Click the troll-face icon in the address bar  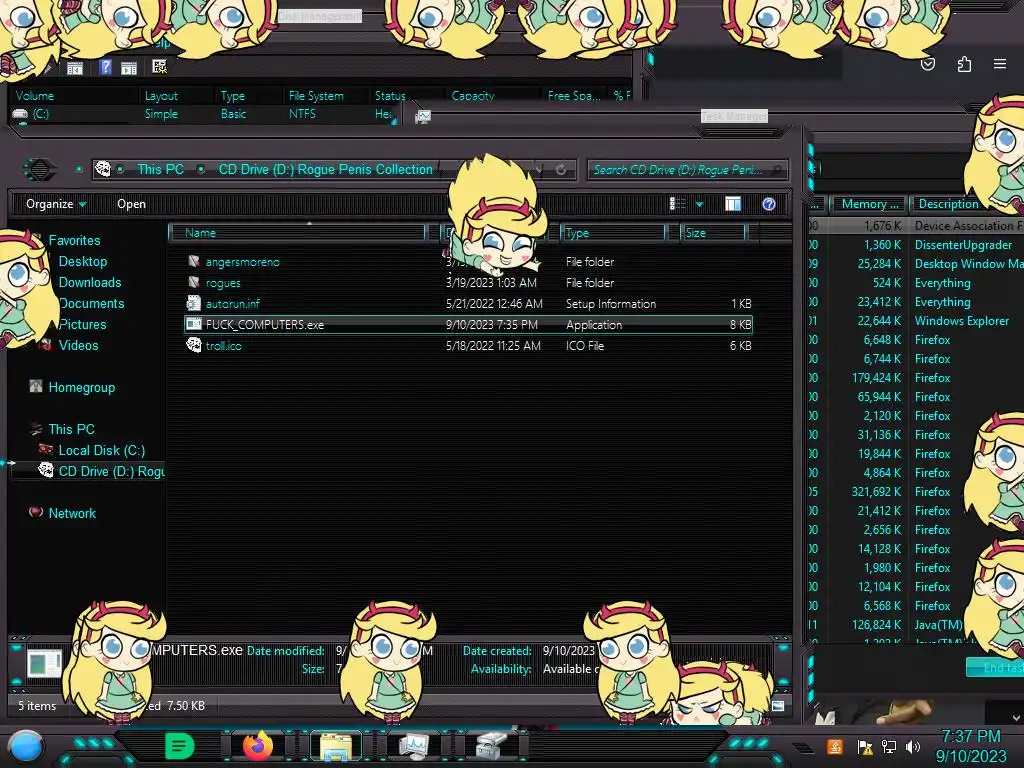(x=103, y=169)
